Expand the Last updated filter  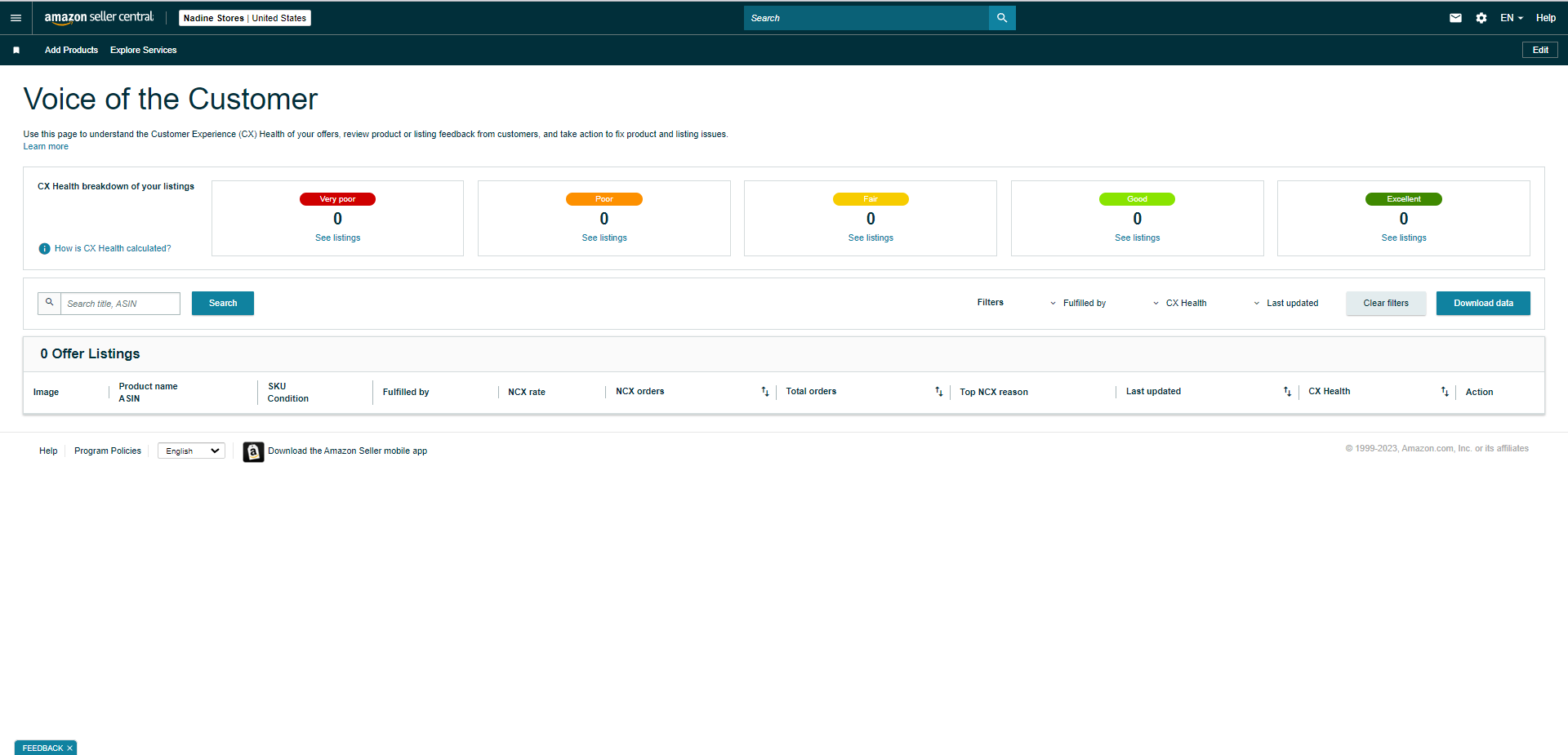click(1286, 303)
